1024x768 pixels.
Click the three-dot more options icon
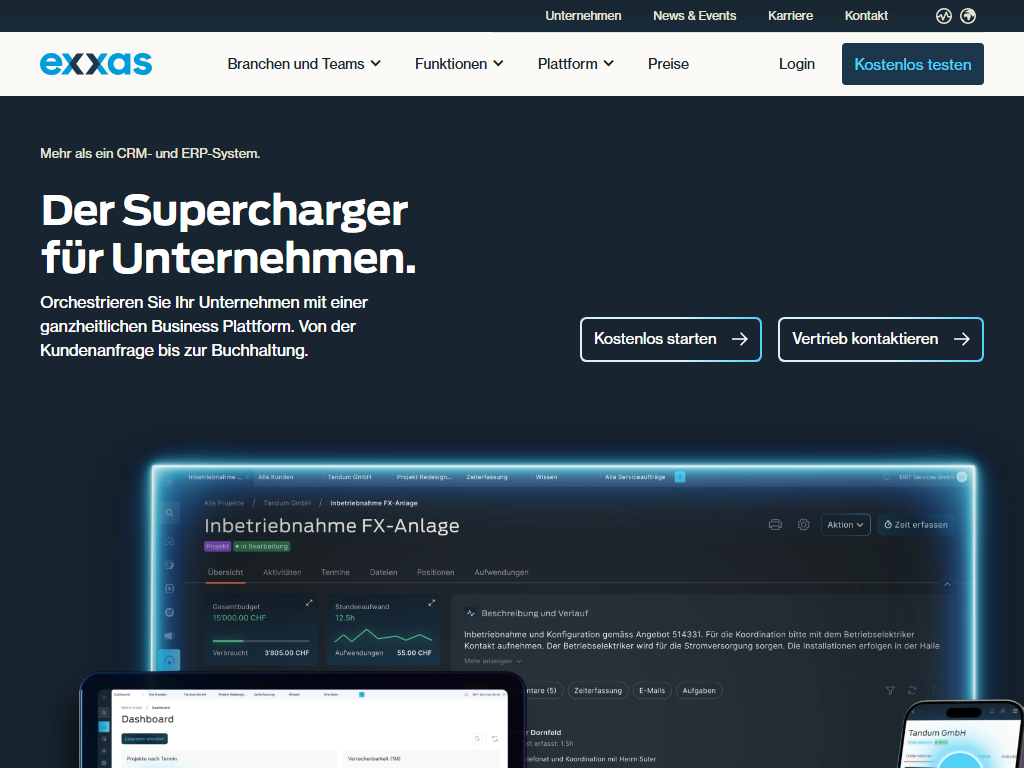pyautogui.click(x=933, y=690)
